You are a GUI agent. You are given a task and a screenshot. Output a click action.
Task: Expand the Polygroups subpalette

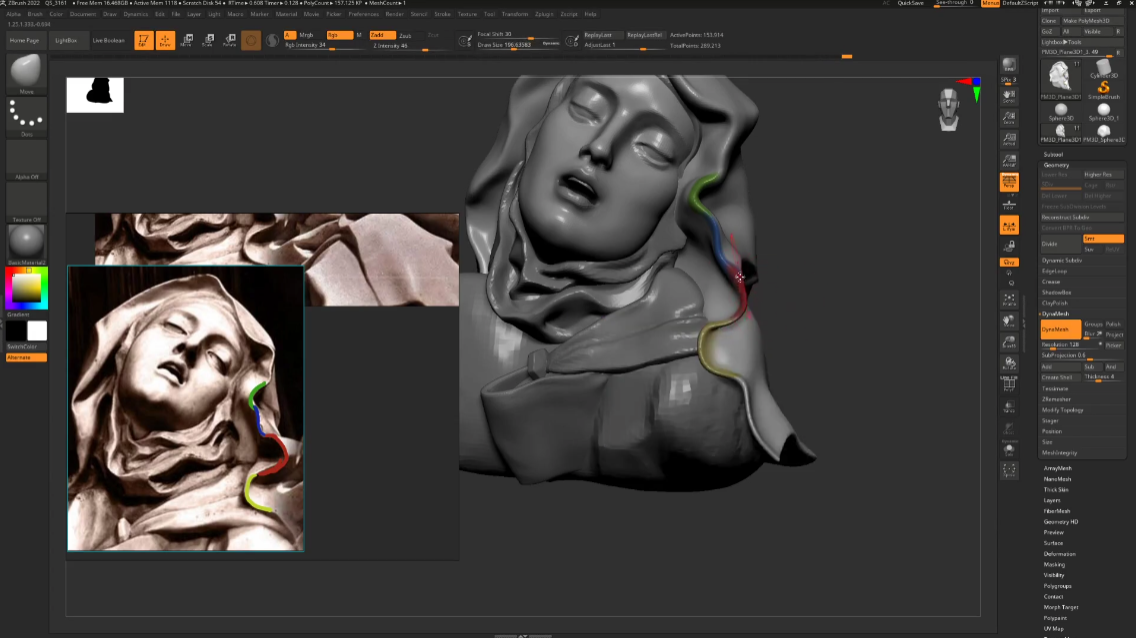1057,586
